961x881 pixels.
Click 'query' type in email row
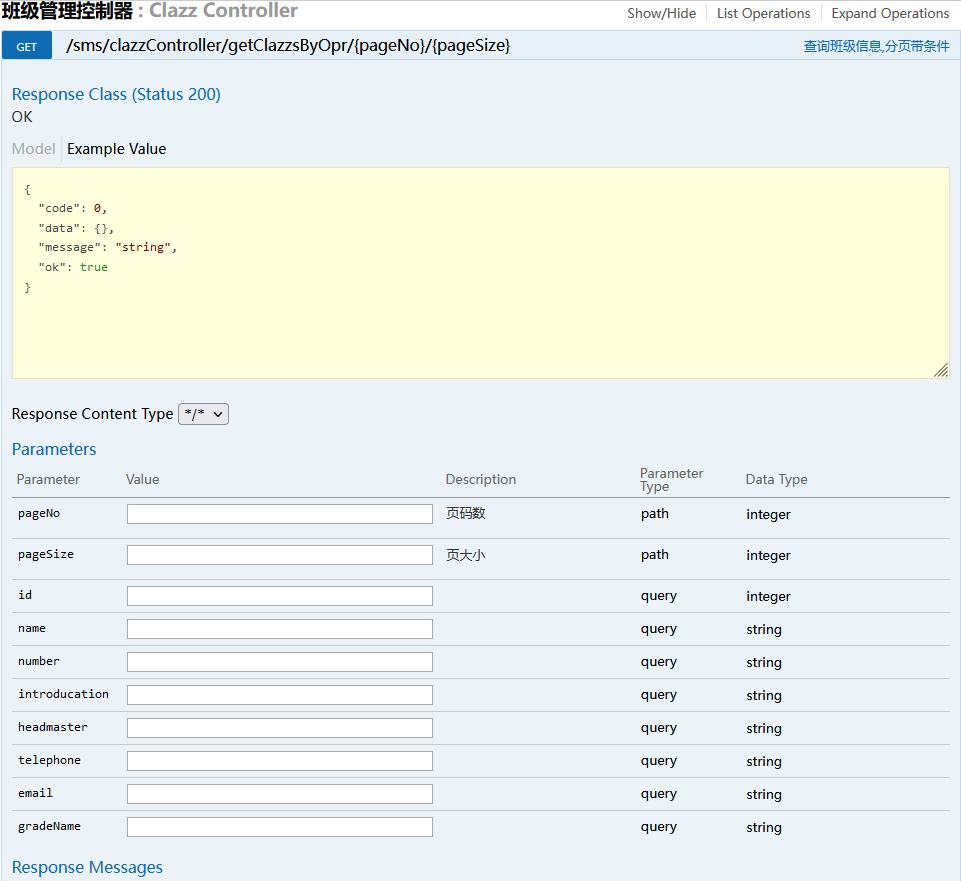point(659,794)
